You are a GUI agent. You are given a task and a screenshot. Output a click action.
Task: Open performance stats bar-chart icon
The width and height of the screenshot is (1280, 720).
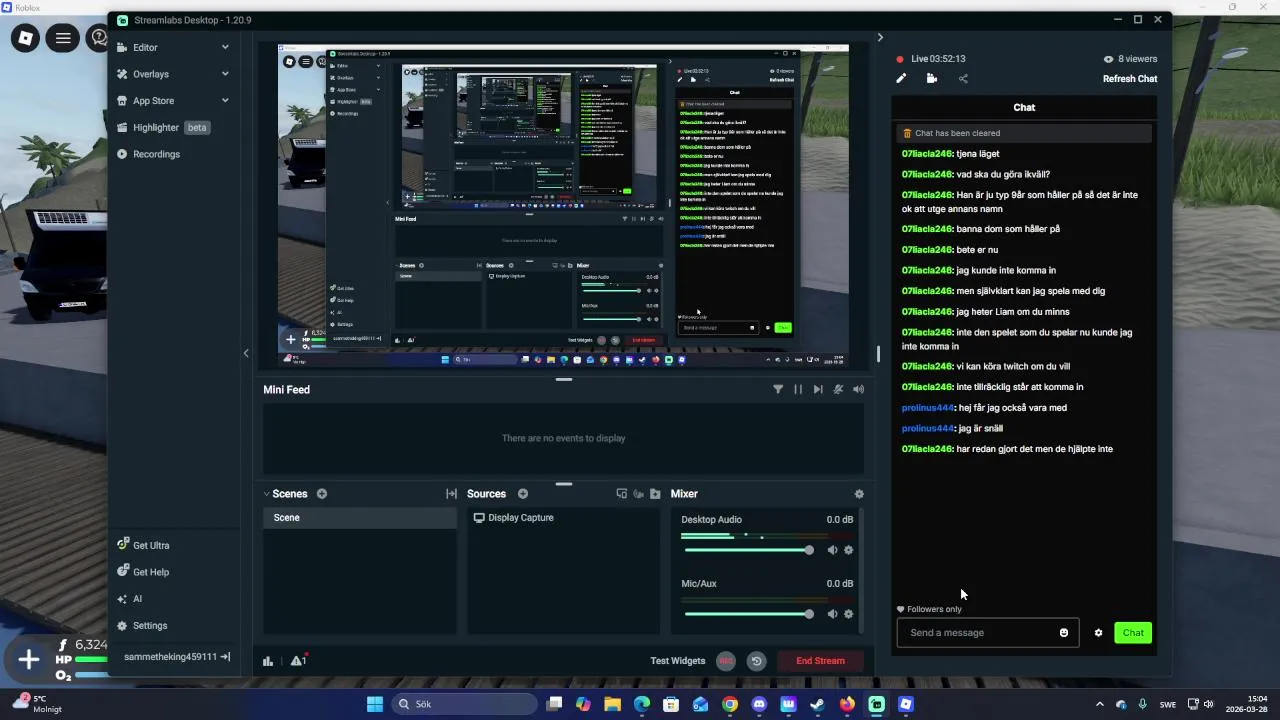268,661
